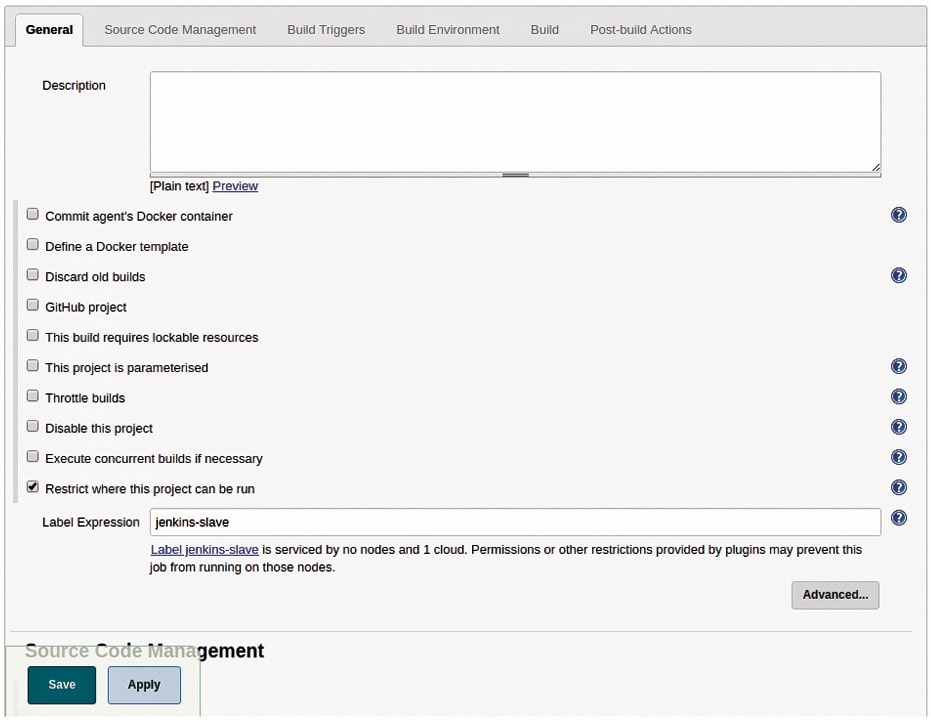
Task: Tick the GitHub project checkbox
Action: [x=33, y=306]
